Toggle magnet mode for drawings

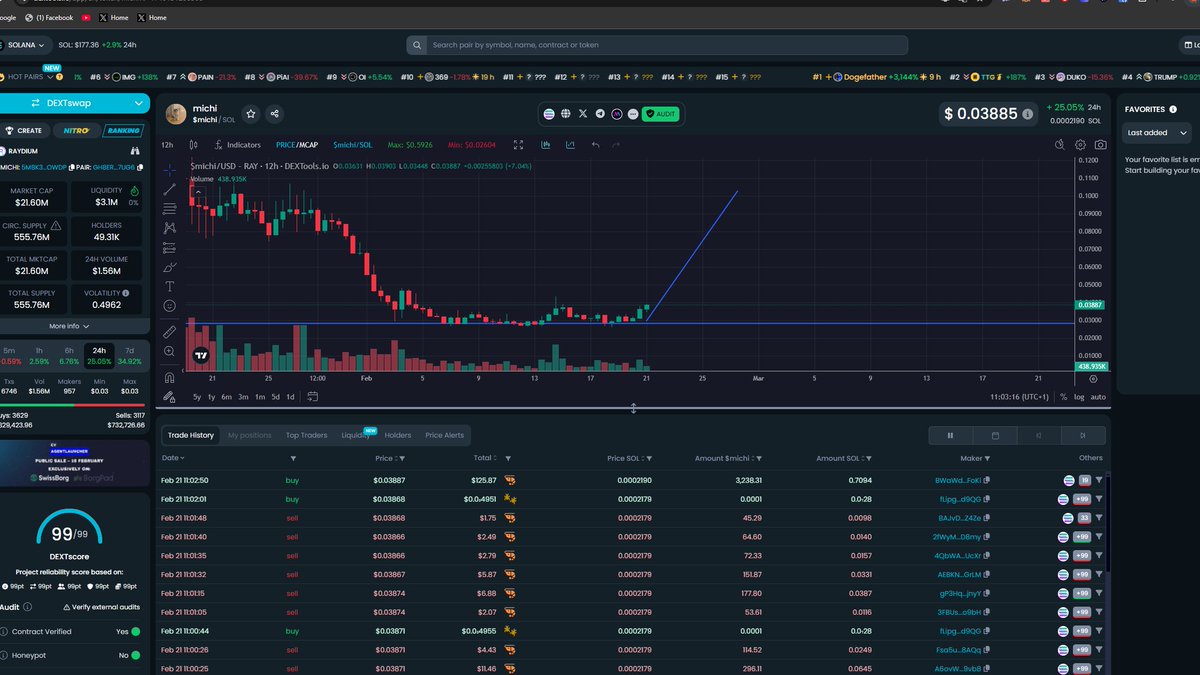tap(169, 377)
